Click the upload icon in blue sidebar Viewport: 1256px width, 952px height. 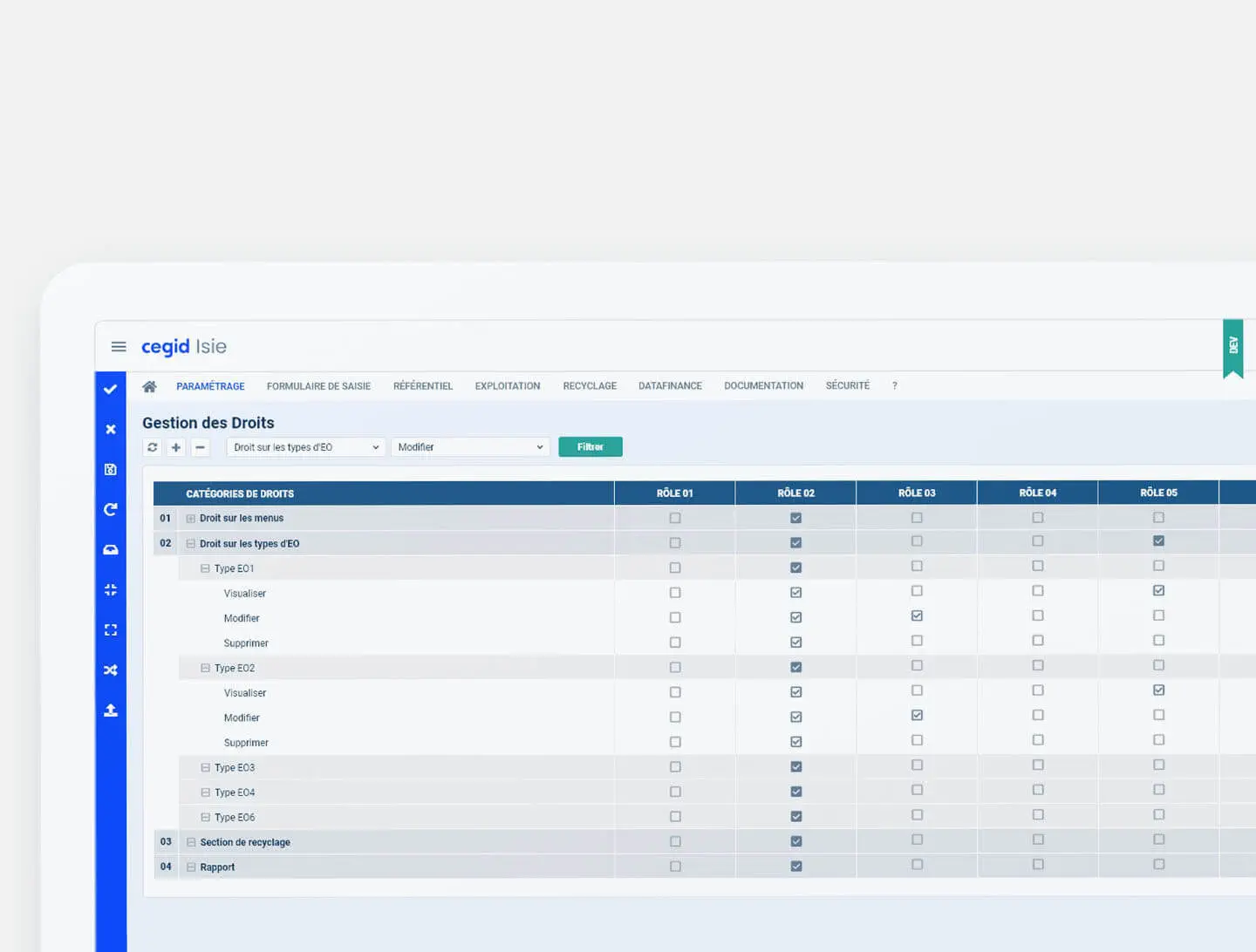click(111, 710)
